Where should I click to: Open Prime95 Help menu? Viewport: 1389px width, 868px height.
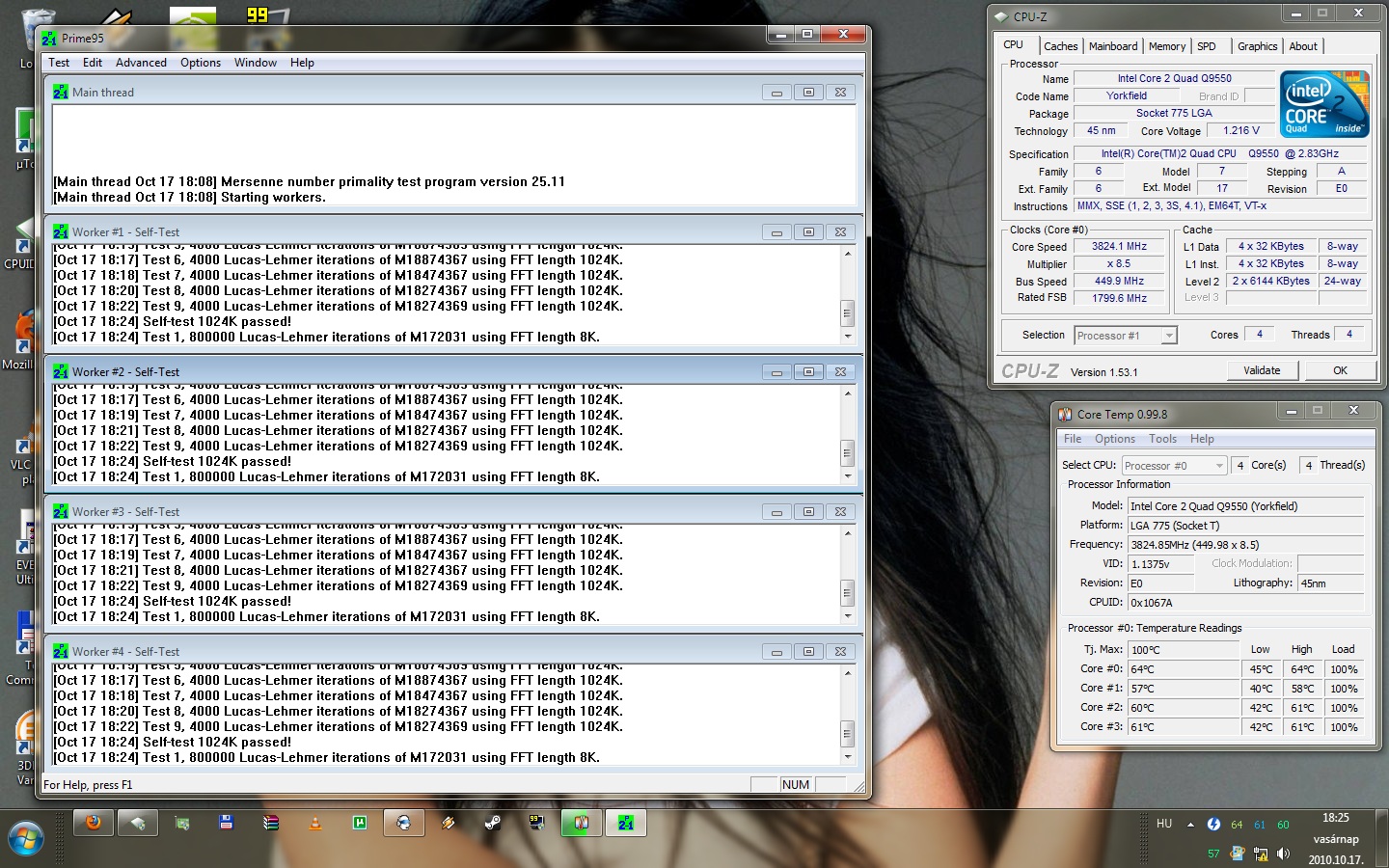click(302, 63)
